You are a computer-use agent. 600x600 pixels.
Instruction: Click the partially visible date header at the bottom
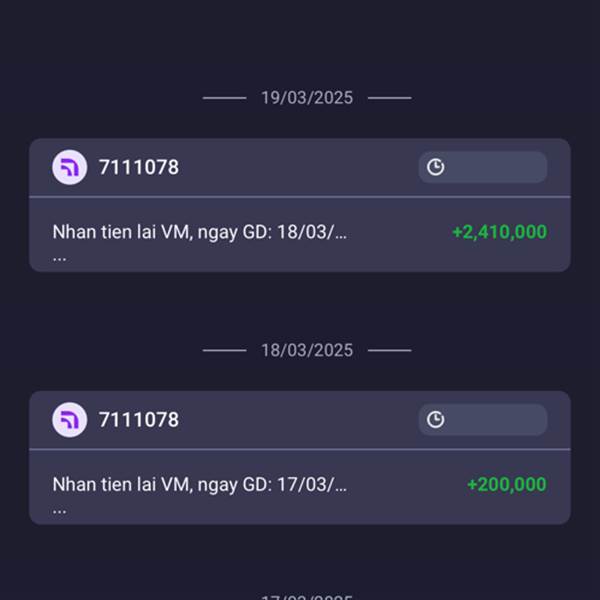point(307,596)
